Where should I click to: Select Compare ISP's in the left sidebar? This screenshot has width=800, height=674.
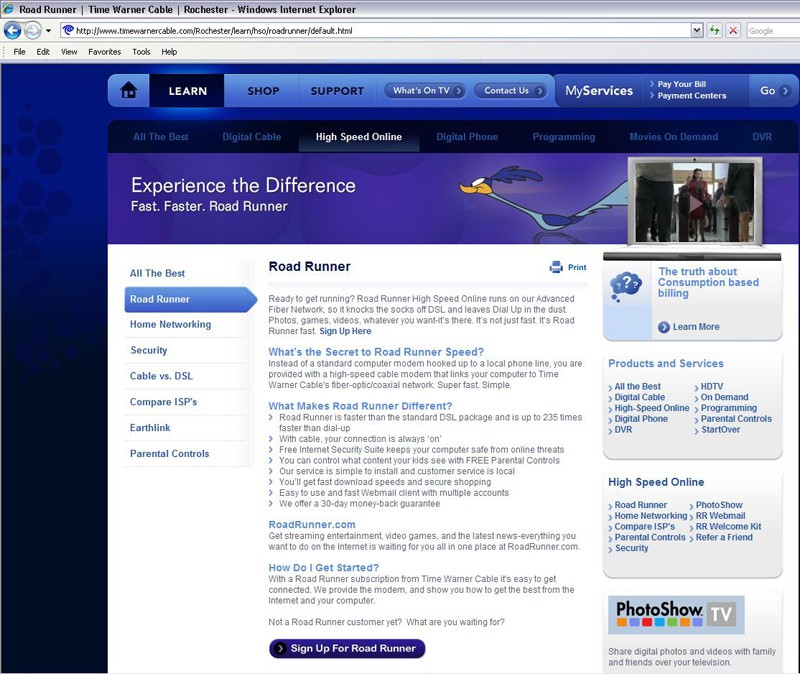point(163,402)
